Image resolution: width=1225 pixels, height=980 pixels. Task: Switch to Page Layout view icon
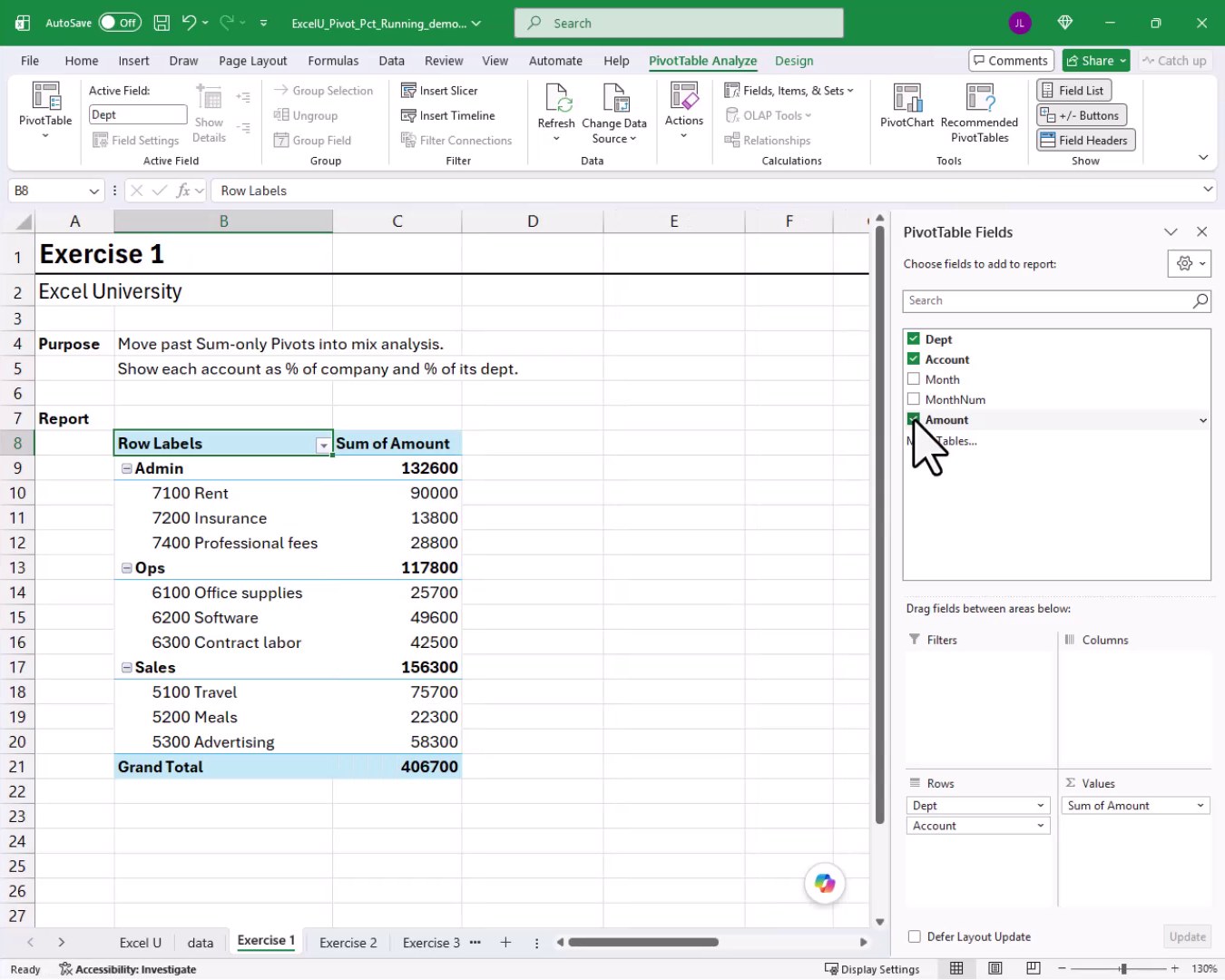click(x=995, y=969)
